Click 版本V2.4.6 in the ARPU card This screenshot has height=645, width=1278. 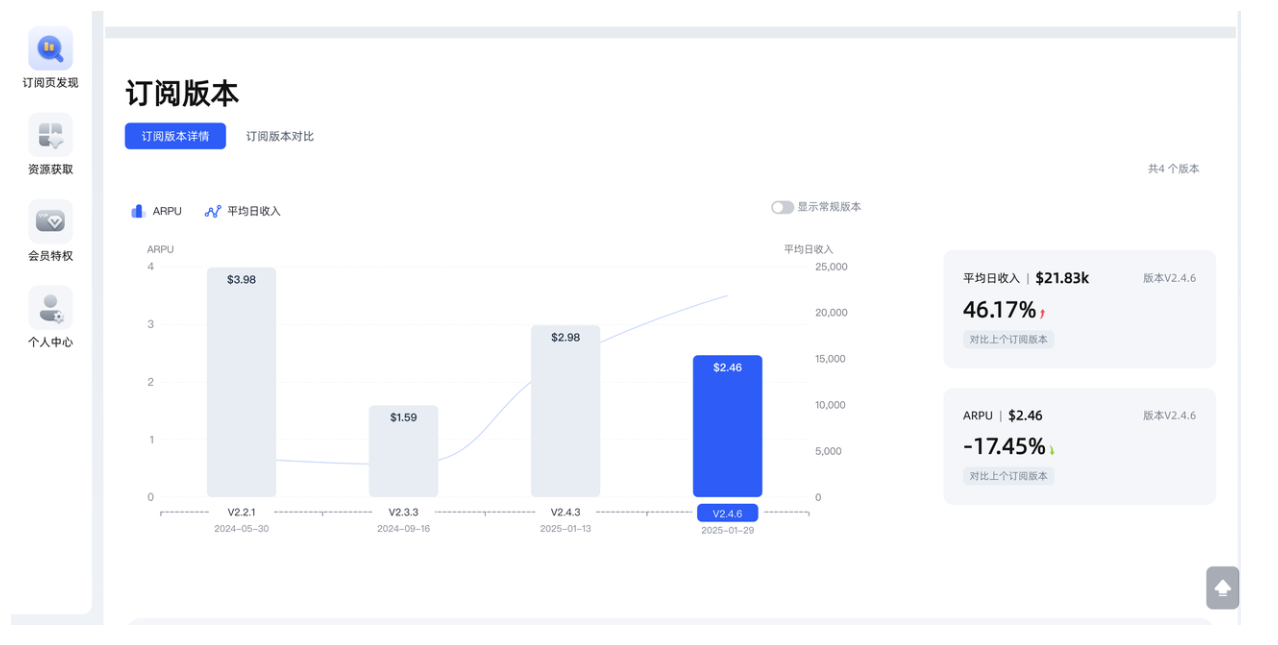(x=1169, y=415)
